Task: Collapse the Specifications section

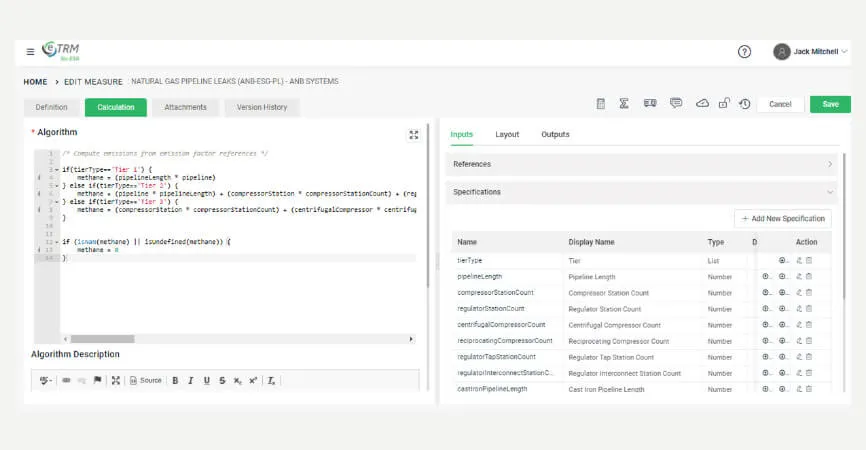Action: point(642,192)
